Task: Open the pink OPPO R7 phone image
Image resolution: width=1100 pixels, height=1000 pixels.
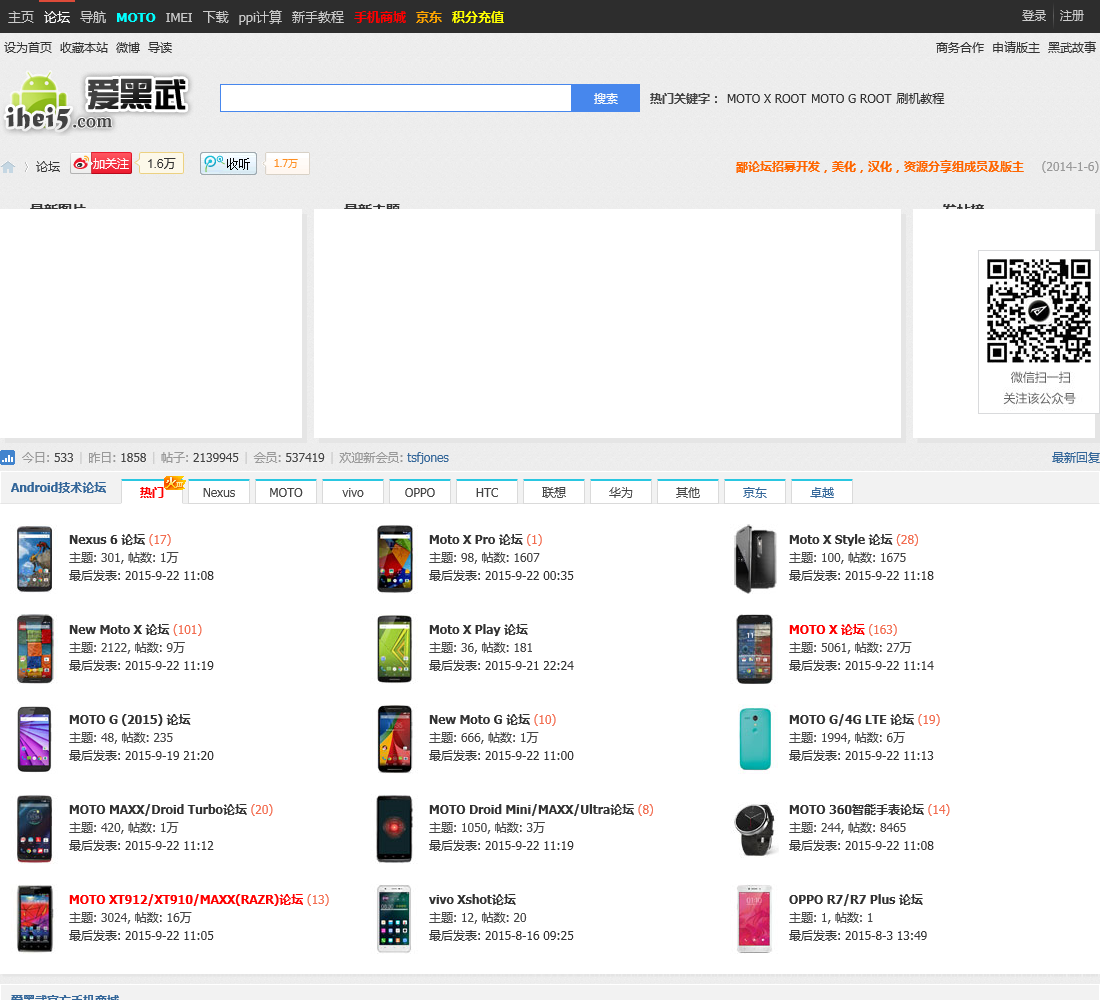Action: 755,919
